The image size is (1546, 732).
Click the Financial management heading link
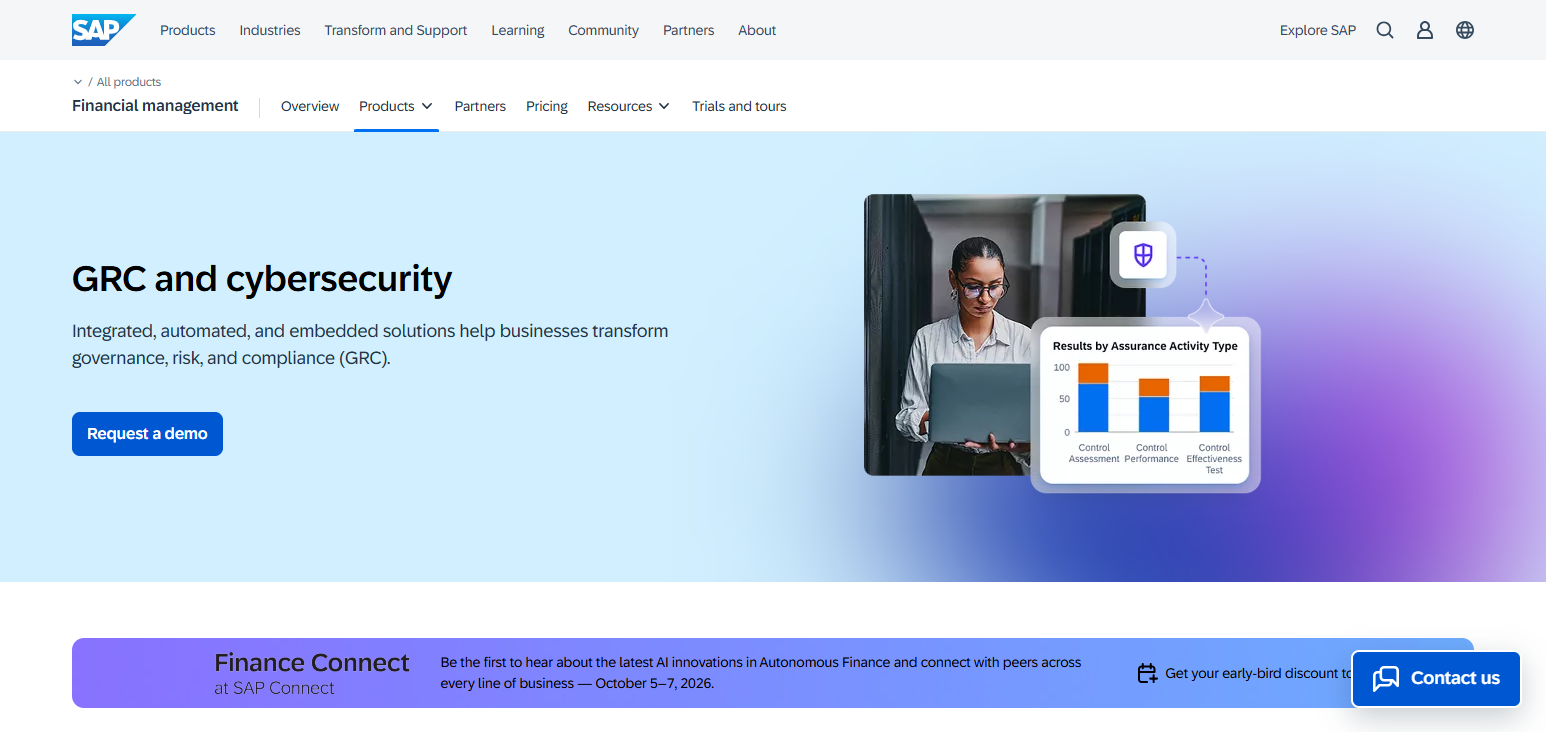(x=155, y=106)
